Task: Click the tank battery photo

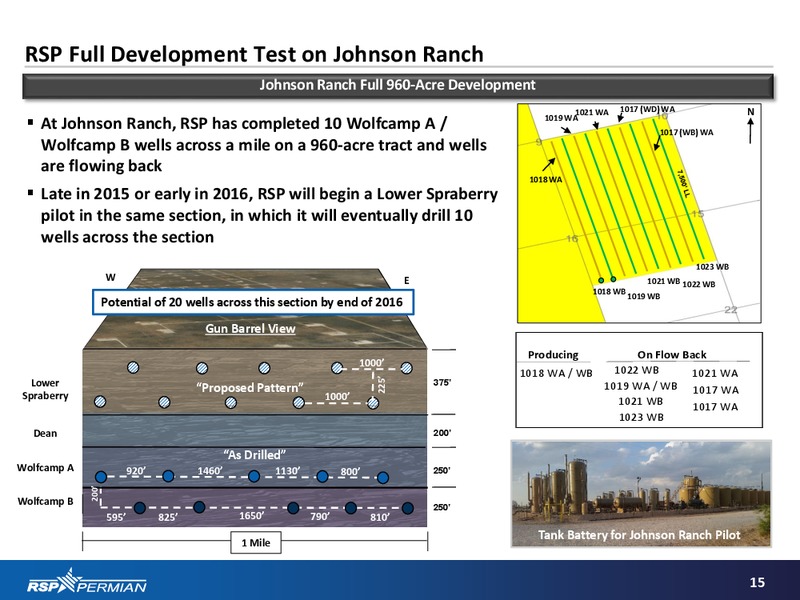Action: pos(641,493)
